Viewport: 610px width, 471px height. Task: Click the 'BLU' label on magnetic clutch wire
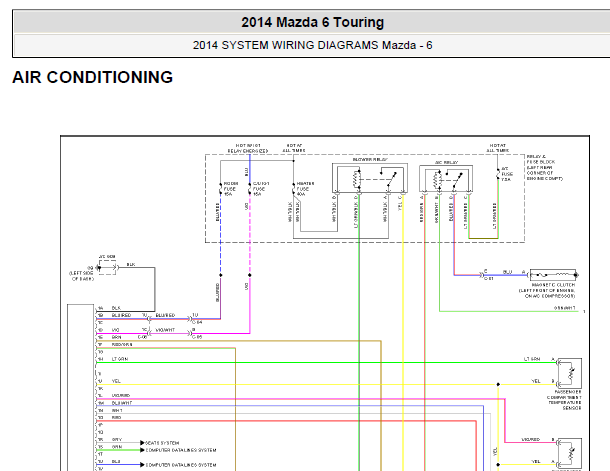(x=507, y=272)
